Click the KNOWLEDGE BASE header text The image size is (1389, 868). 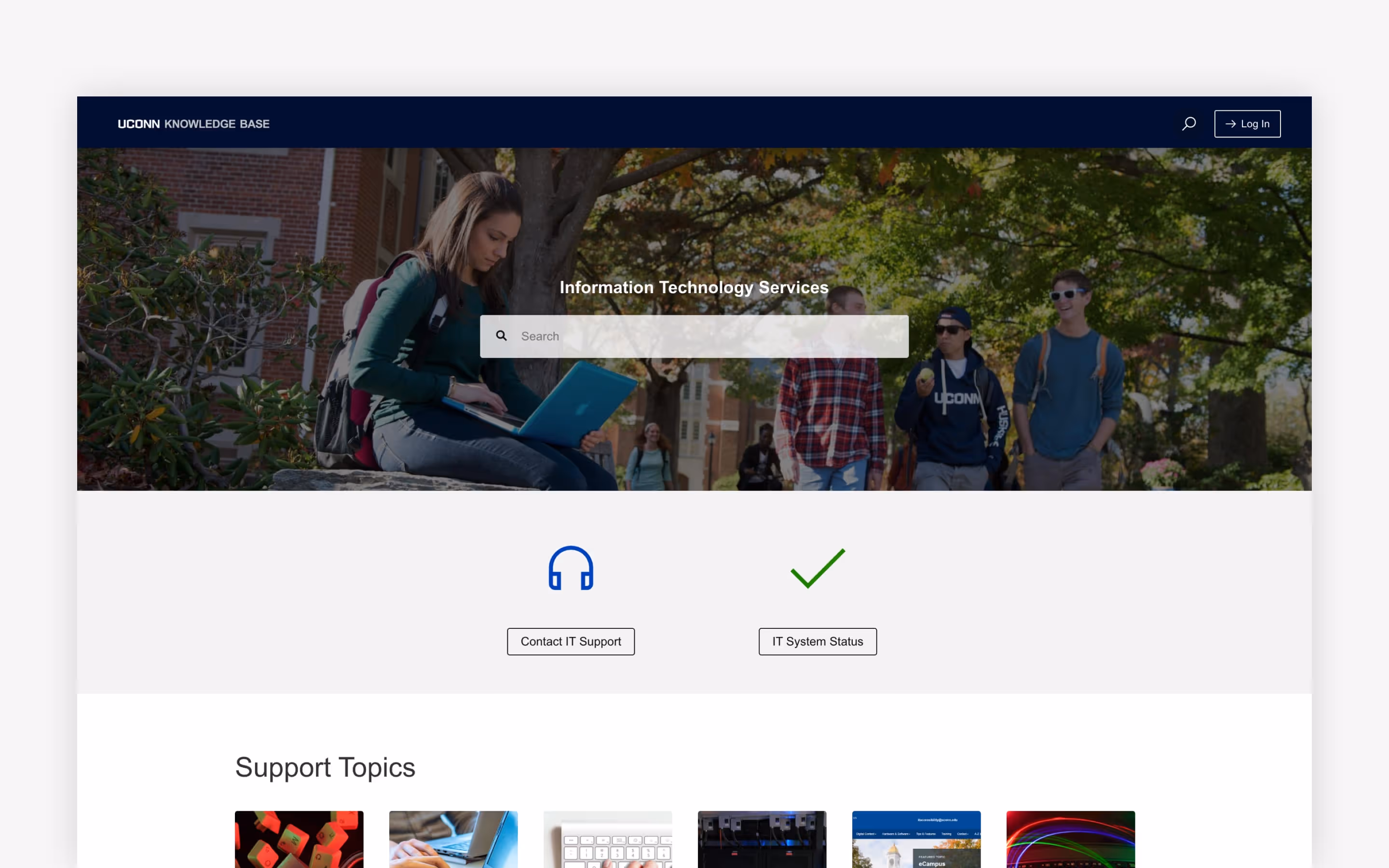[217, 123]
